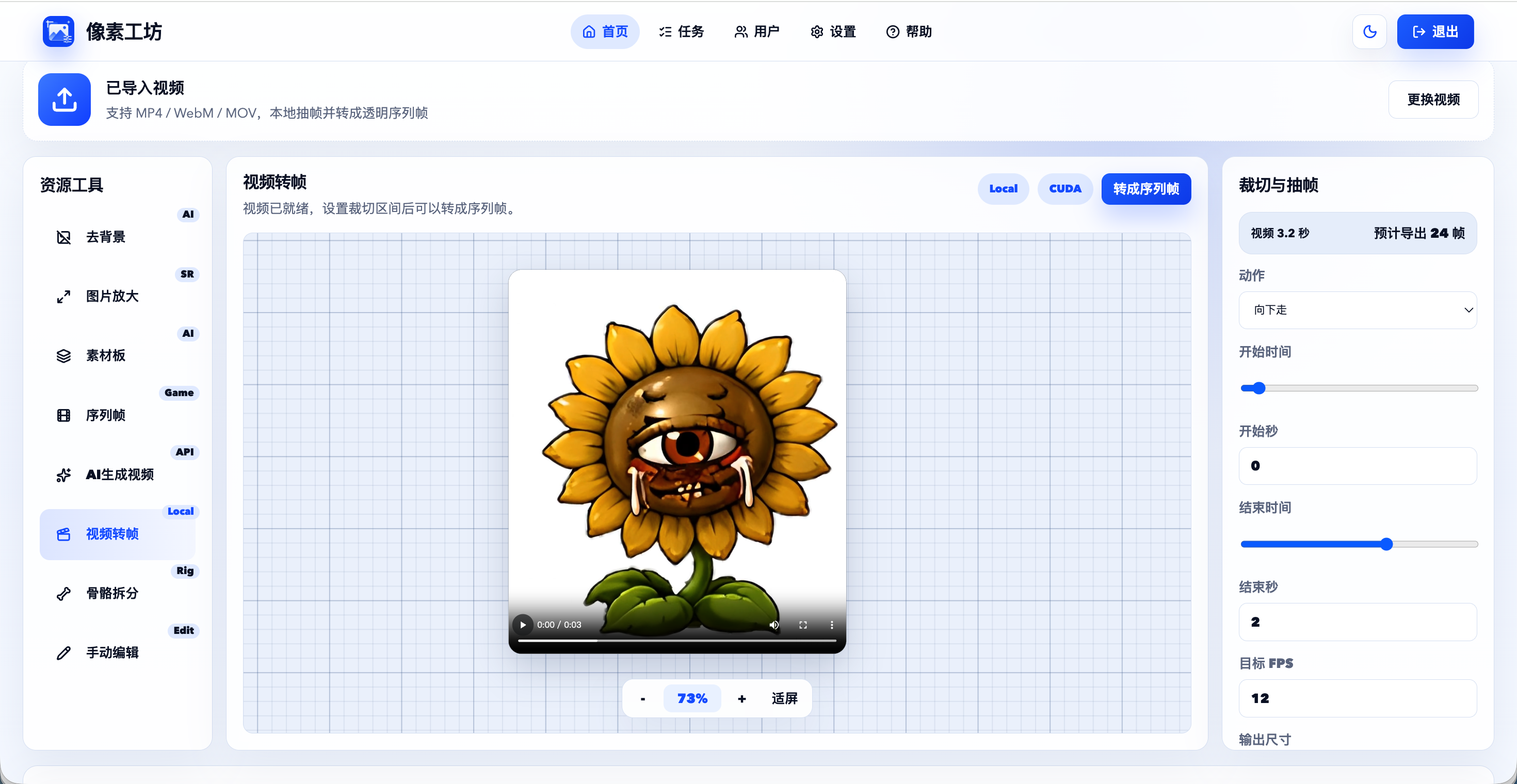The image size is (1517, 784).
Task: Open 骨骼拆分 label in sidebar
Action: pos(112,593)
